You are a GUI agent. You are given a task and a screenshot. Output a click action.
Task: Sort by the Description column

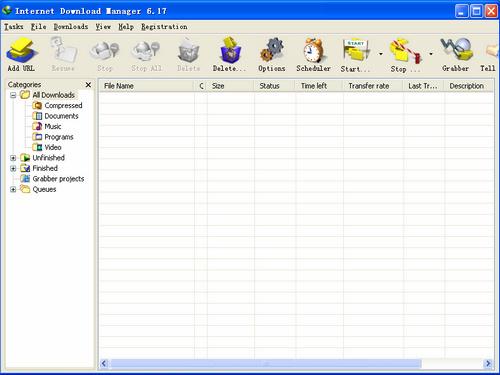coord(469,86)
